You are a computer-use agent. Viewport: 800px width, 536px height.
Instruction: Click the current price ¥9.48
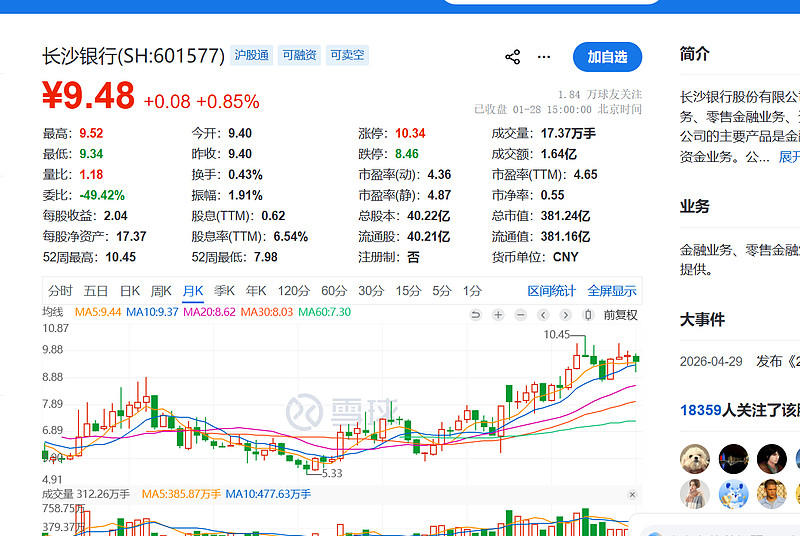click(88, 95)
